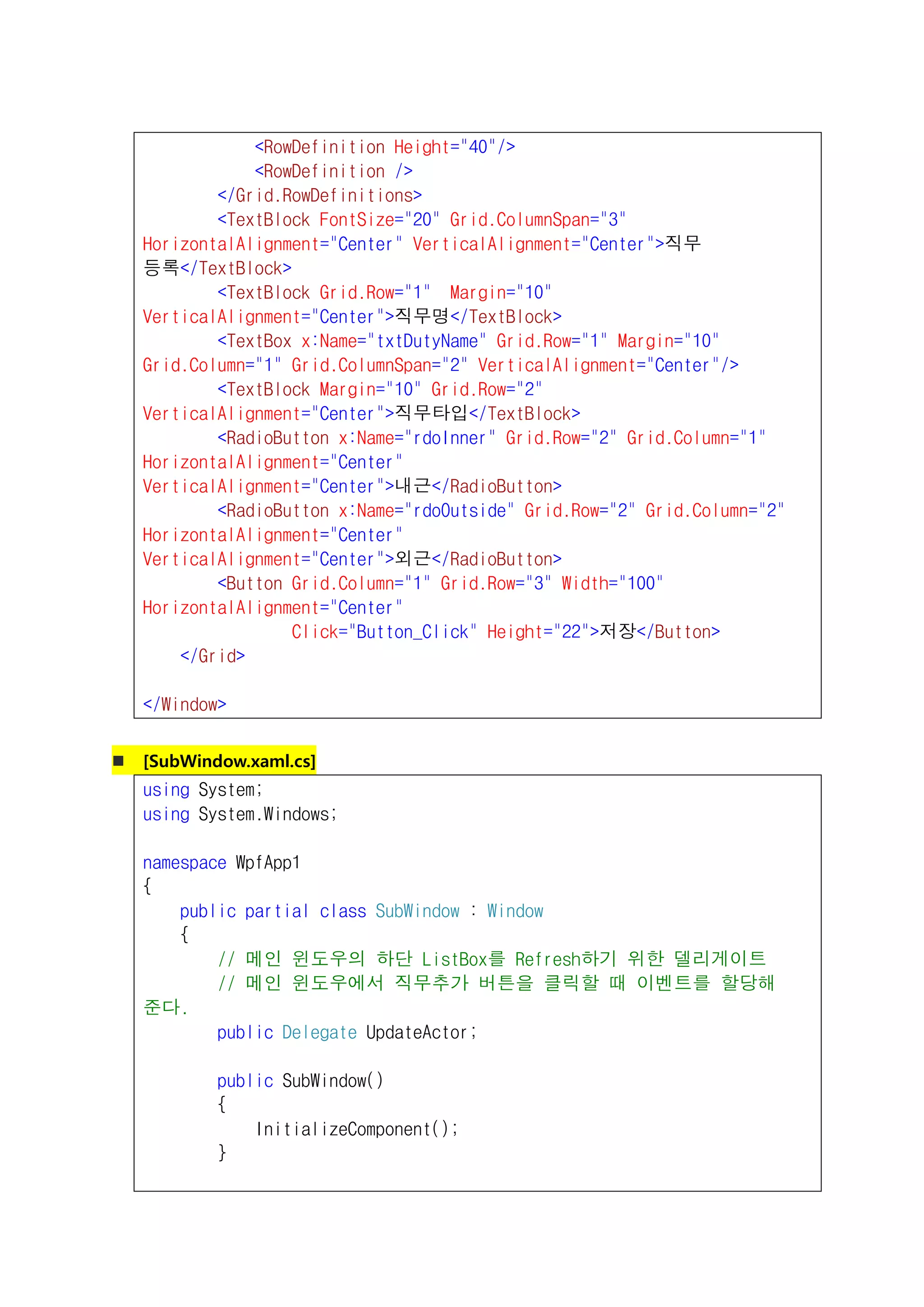Click the name txtDutyName in the TextBox line
Image resolution: width=924 pixels, height=1307 pixels.
tap(427, 341)
